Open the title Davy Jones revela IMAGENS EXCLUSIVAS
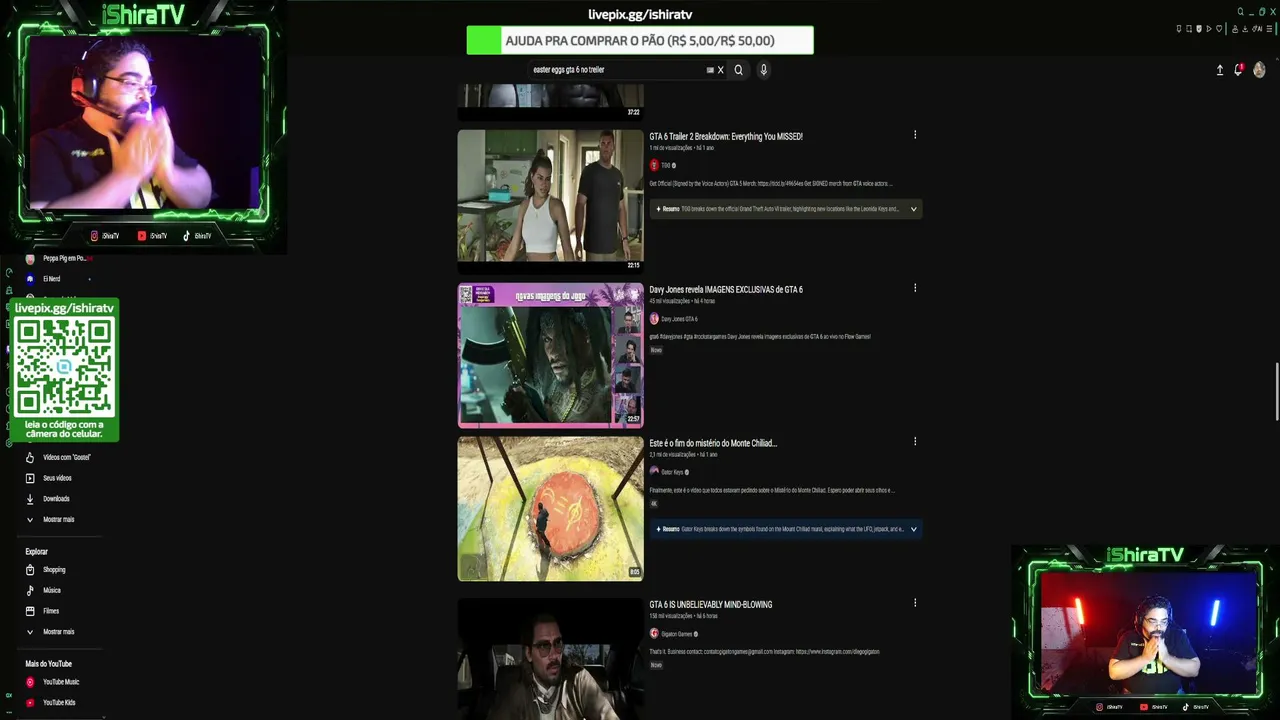This screenshot has width=1280, height=720. point(726,289)
